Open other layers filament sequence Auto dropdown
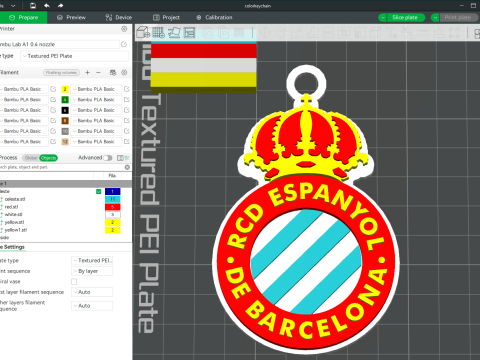 92,306
